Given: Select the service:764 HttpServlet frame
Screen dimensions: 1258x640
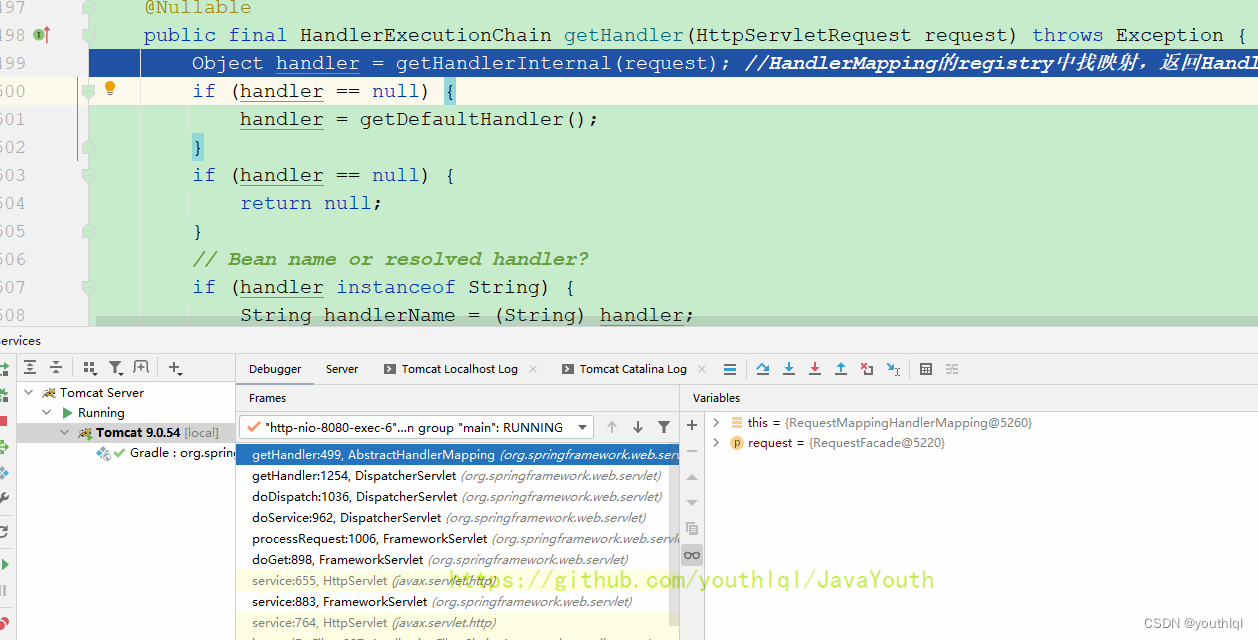Looking at the screenshot, I should (457, 623).
